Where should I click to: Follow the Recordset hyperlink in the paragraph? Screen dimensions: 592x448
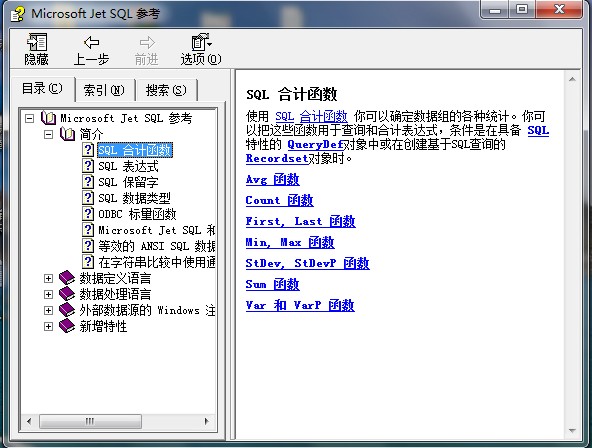pos(277,159)
